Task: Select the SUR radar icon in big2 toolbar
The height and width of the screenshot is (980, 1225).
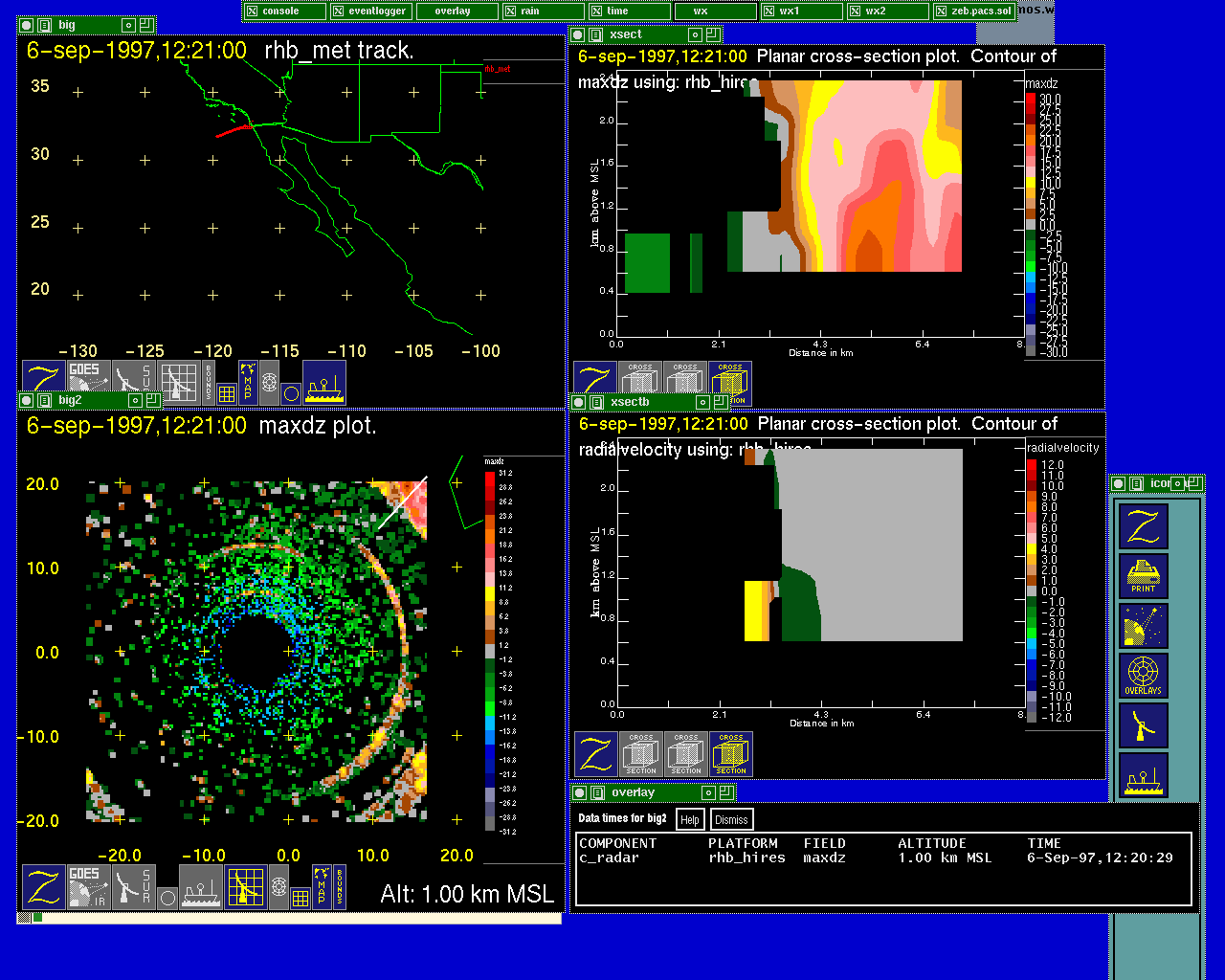Action: tap(133, 887)
